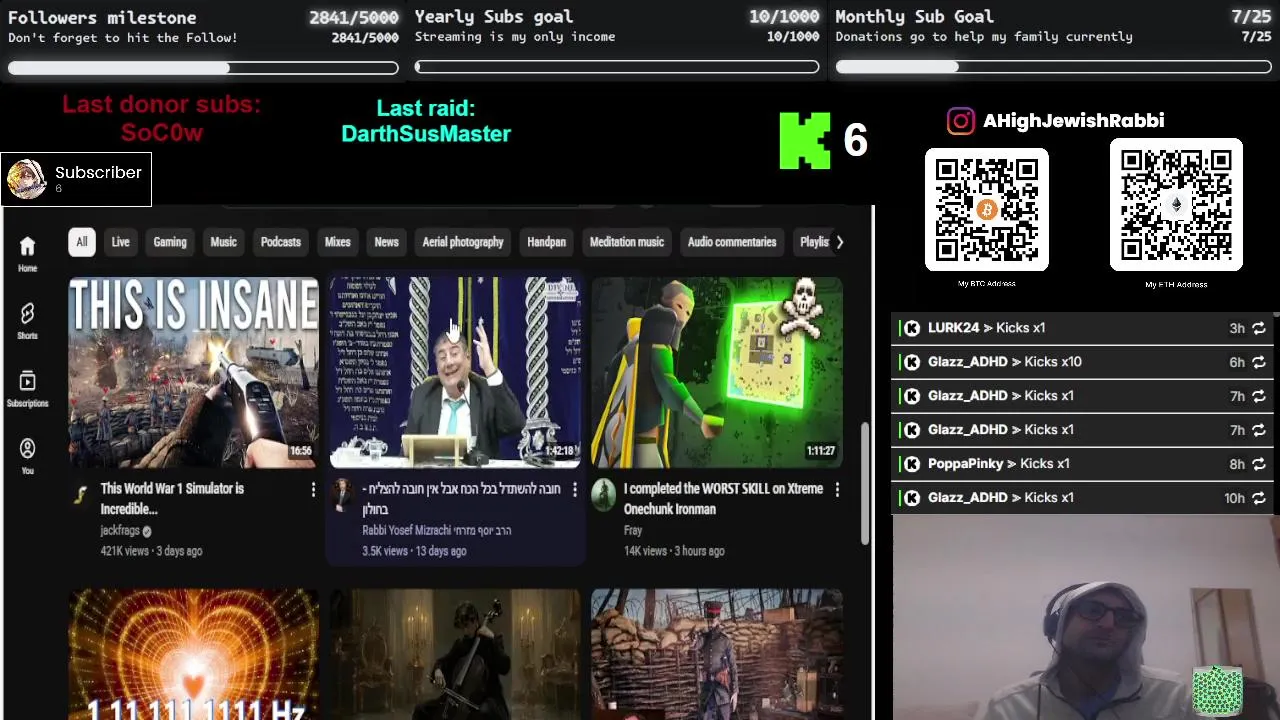Click 'LURK24 > Kicks x1' text
The image size is (1280, 720).
(x=987, y=328)
